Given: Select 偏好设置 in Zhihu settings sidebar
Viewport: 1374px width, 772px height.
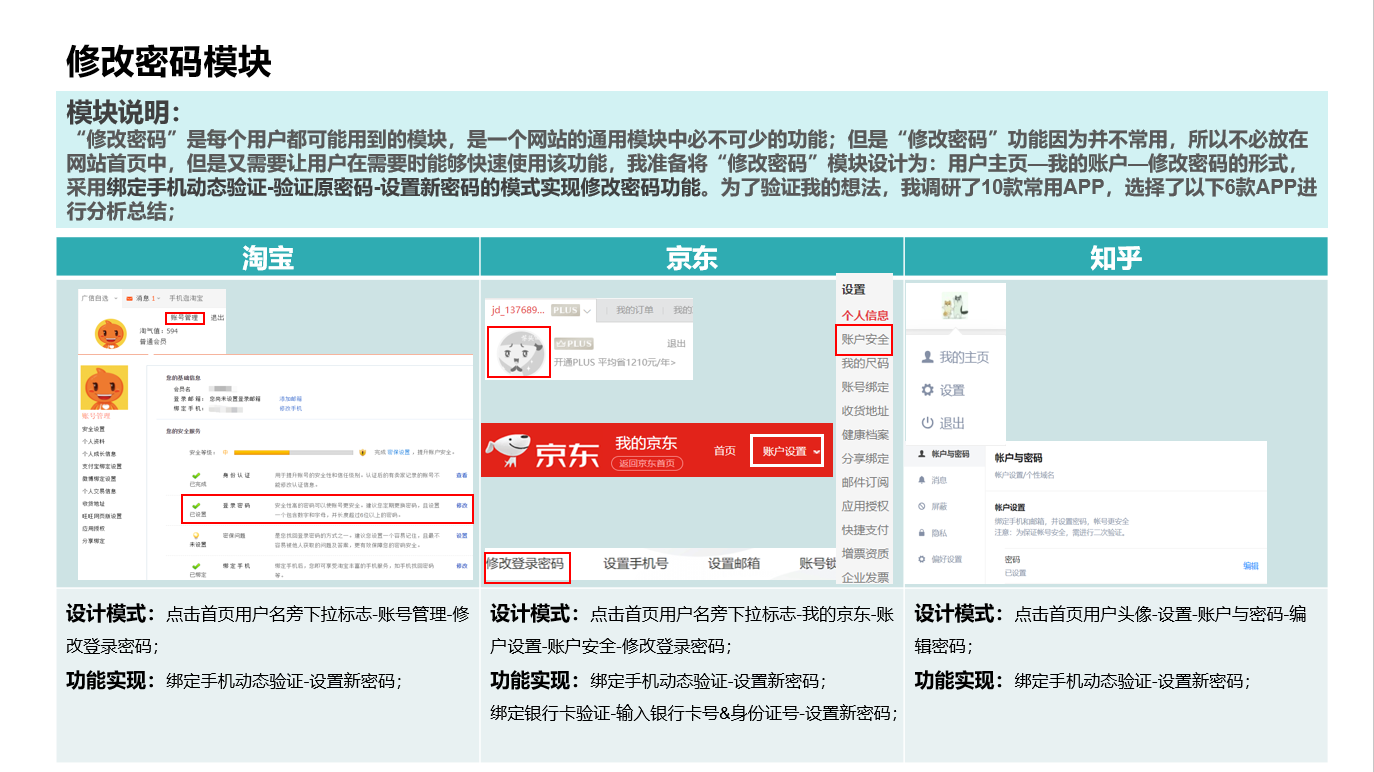Looking at the screenshot, I should click(x=946, y=559).
